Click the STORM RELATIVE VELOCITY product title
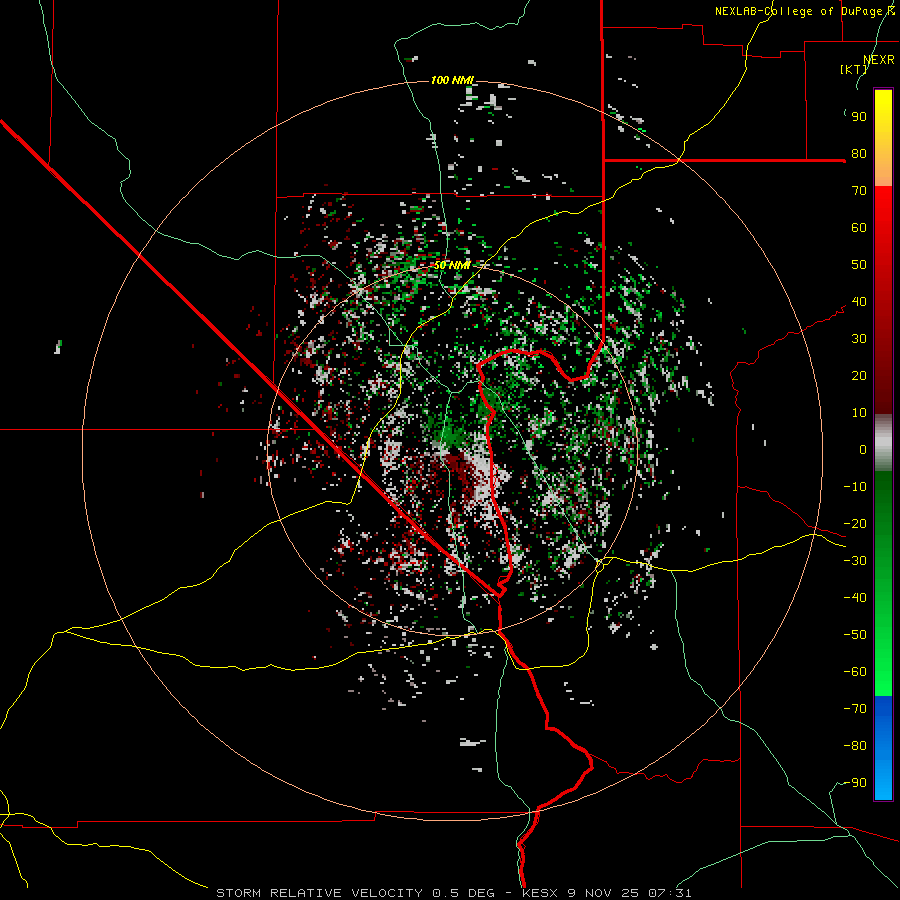This screenshot has width=900, height=900. 320,893
